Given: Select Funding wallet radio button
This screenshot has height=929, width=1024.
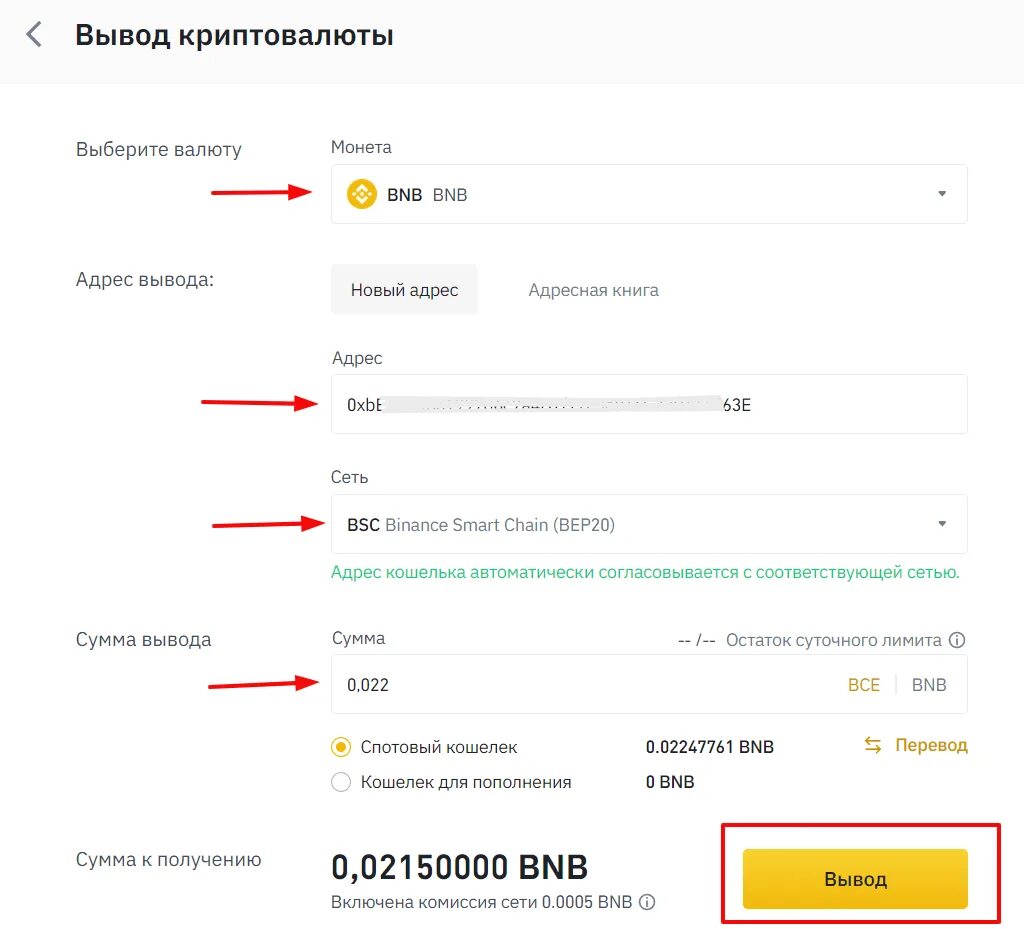Looking at the screenshot, I should click(x=341, y=782).
